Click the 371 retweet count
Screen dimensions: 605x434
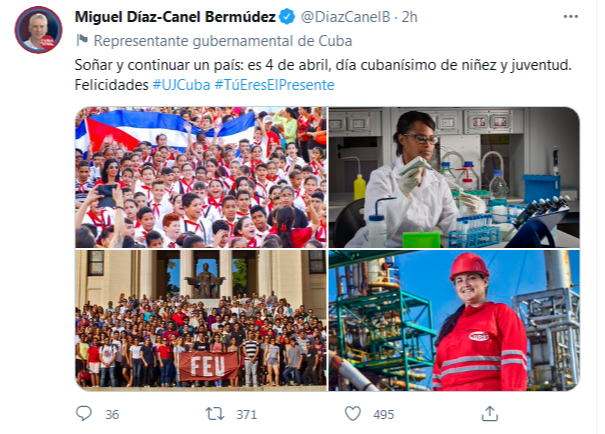pos(247,414)
